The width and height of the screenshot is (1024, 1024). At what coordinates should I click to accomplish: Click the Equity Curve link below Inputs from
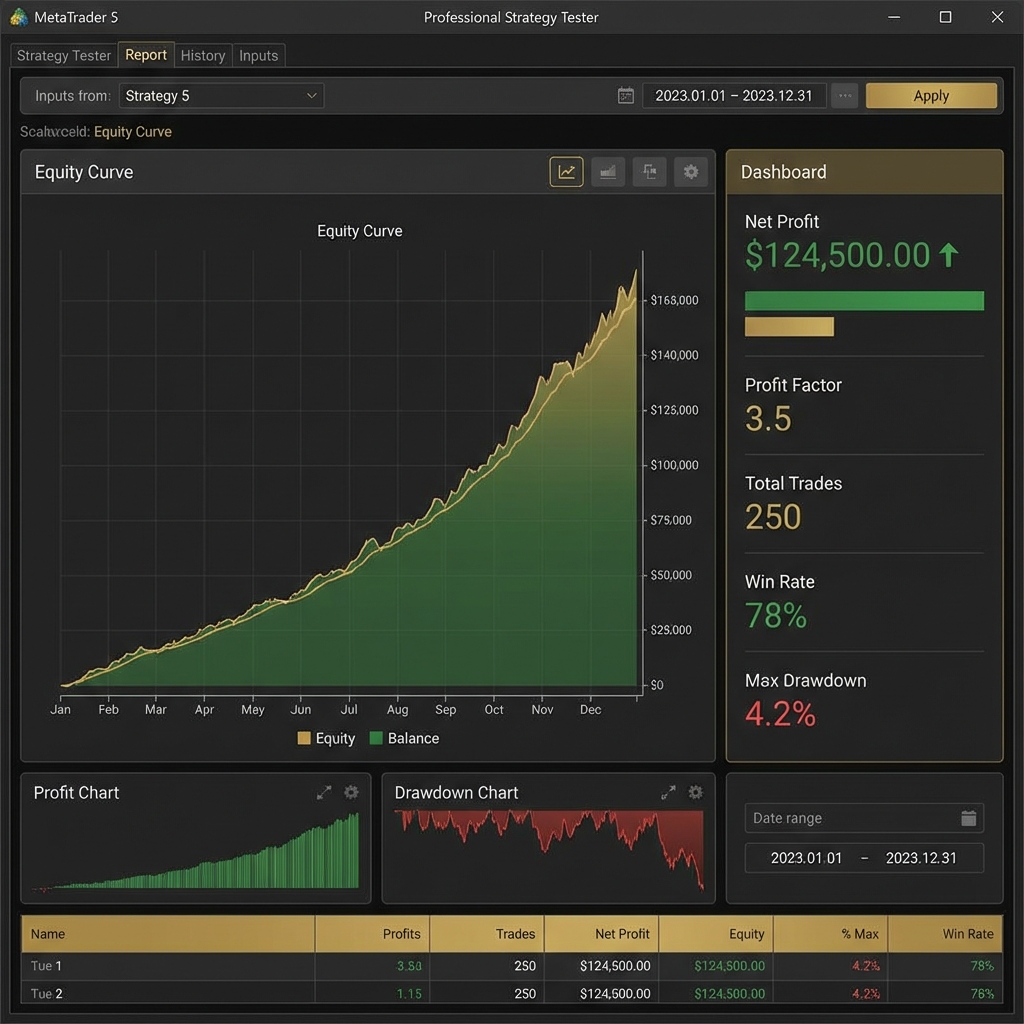[x=135, y=131]
